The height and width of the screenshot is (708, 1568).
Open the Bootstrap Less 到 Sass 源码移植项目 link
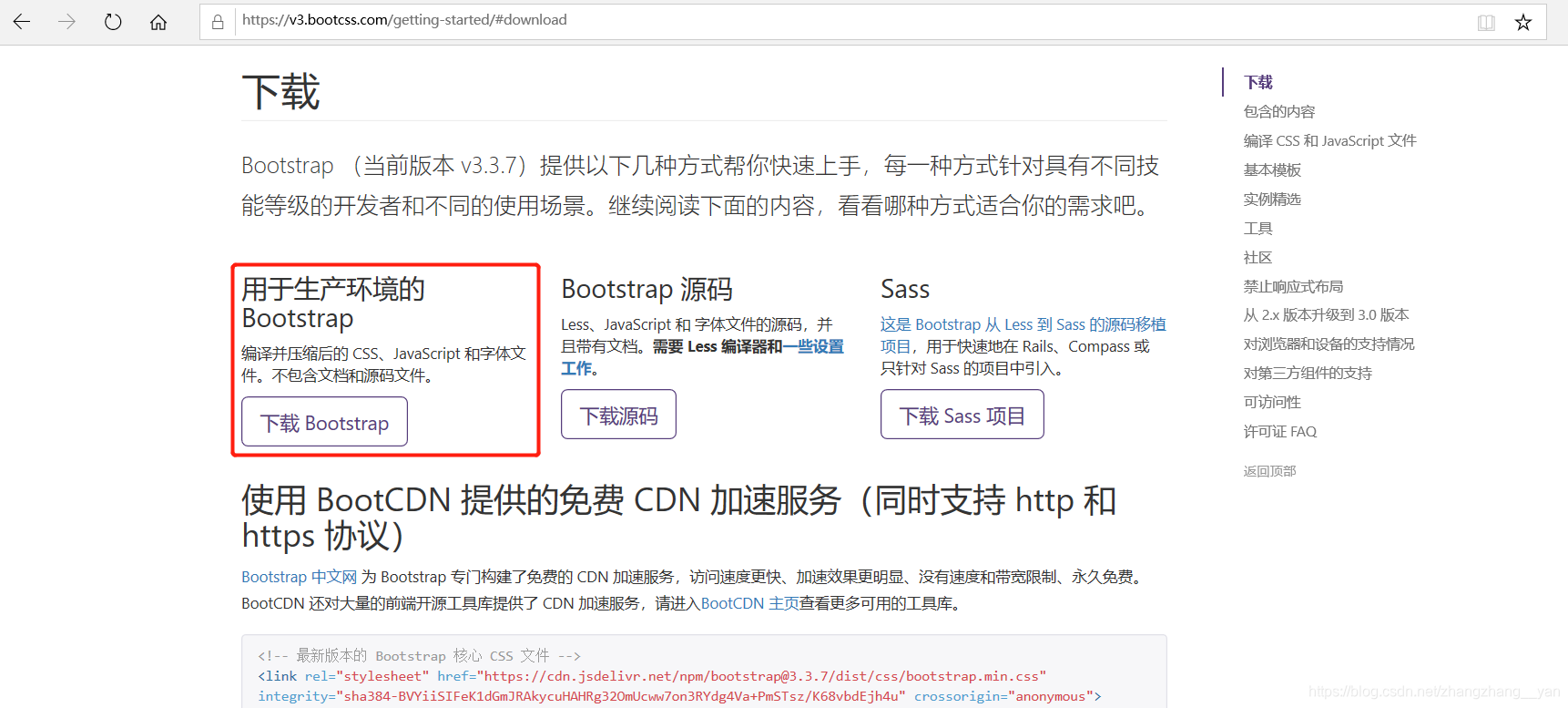coord(1023,334)
